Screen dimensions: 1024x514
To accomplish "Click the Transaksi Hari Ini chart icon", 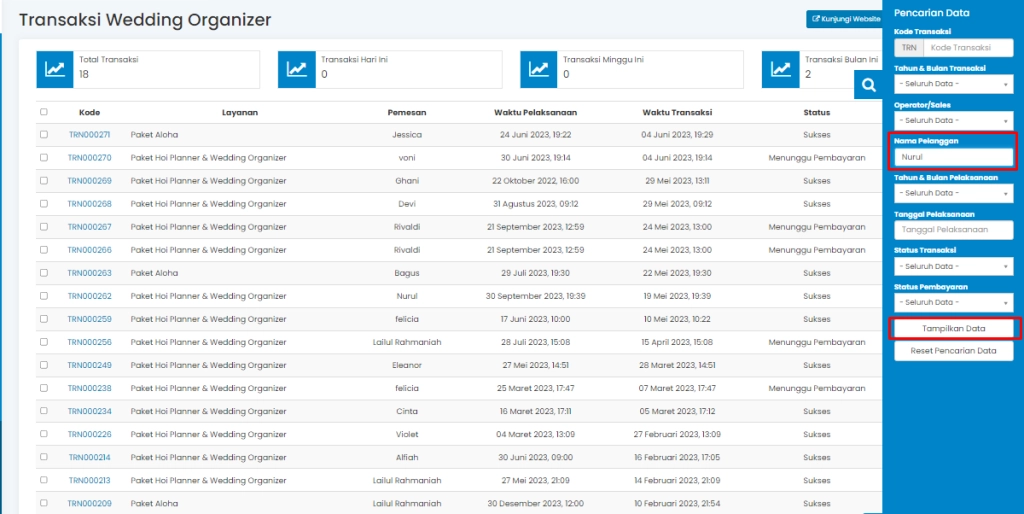I will [297, 69].
